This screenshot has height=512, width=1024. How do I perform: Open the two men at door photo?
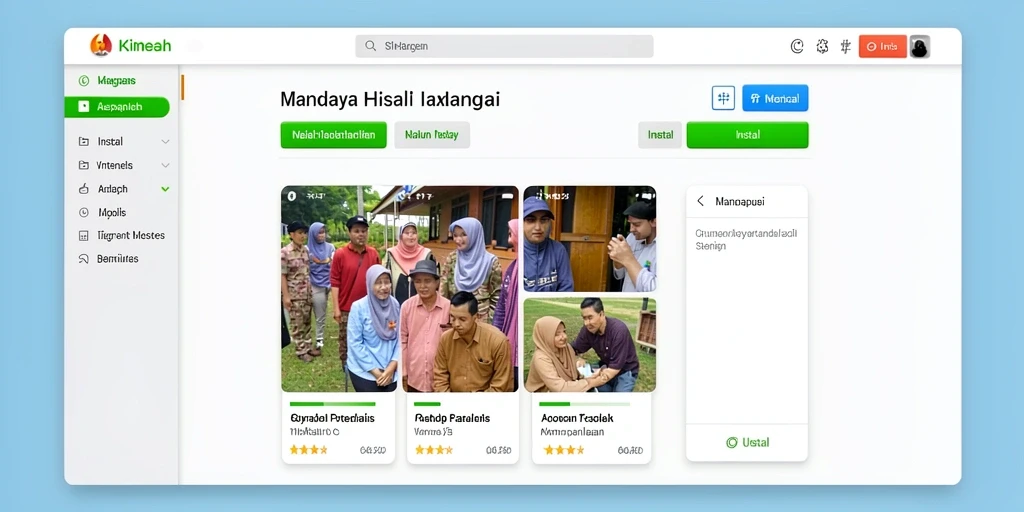pyautogui.click(x=590, y=238)
